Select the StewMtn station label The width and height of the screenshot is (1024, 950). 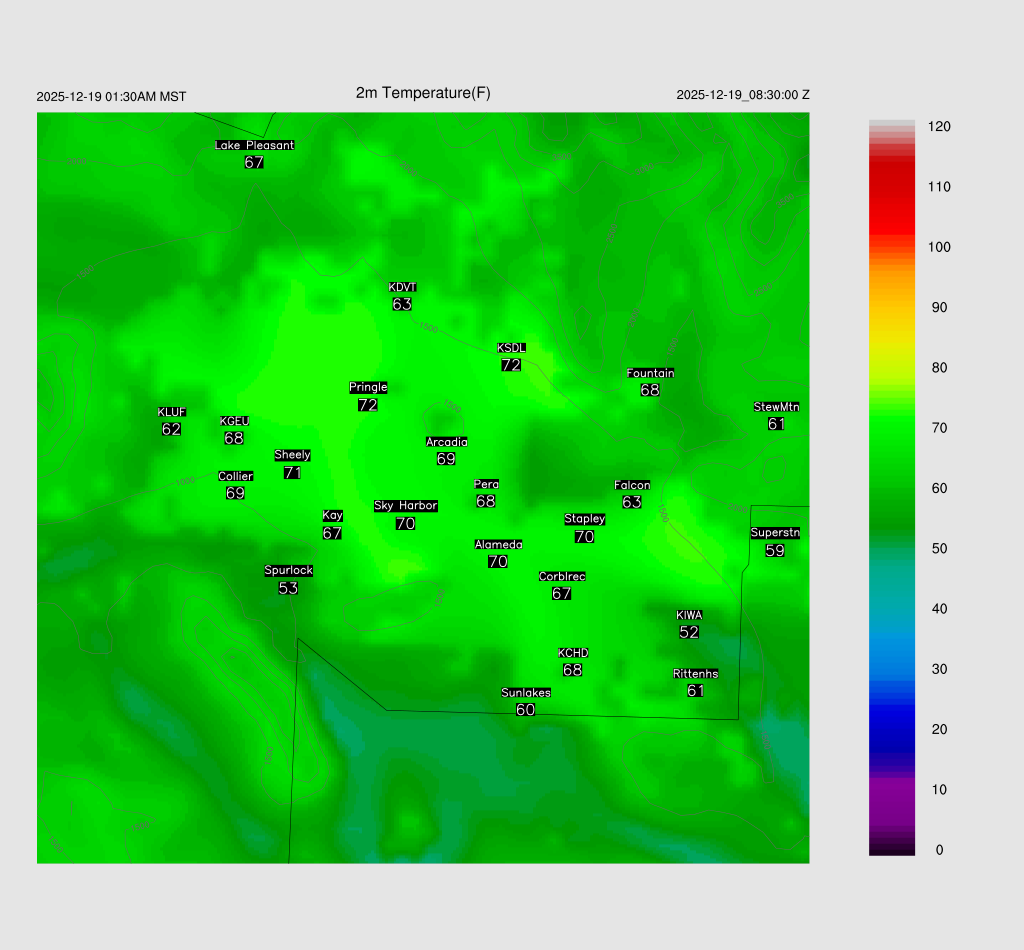pyautogui.click(x=776, y=407)
